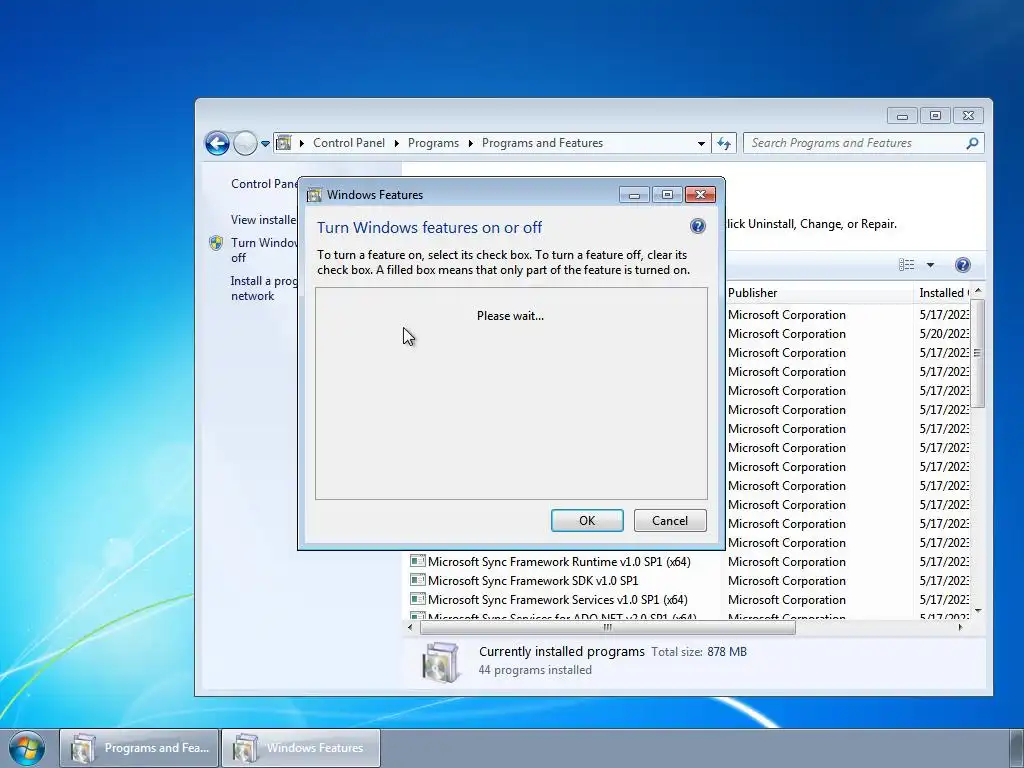Click the installed programs details pane icon
Viewport: 1024px width, 768px height.
pyautogui.click(x=440, y=662)
